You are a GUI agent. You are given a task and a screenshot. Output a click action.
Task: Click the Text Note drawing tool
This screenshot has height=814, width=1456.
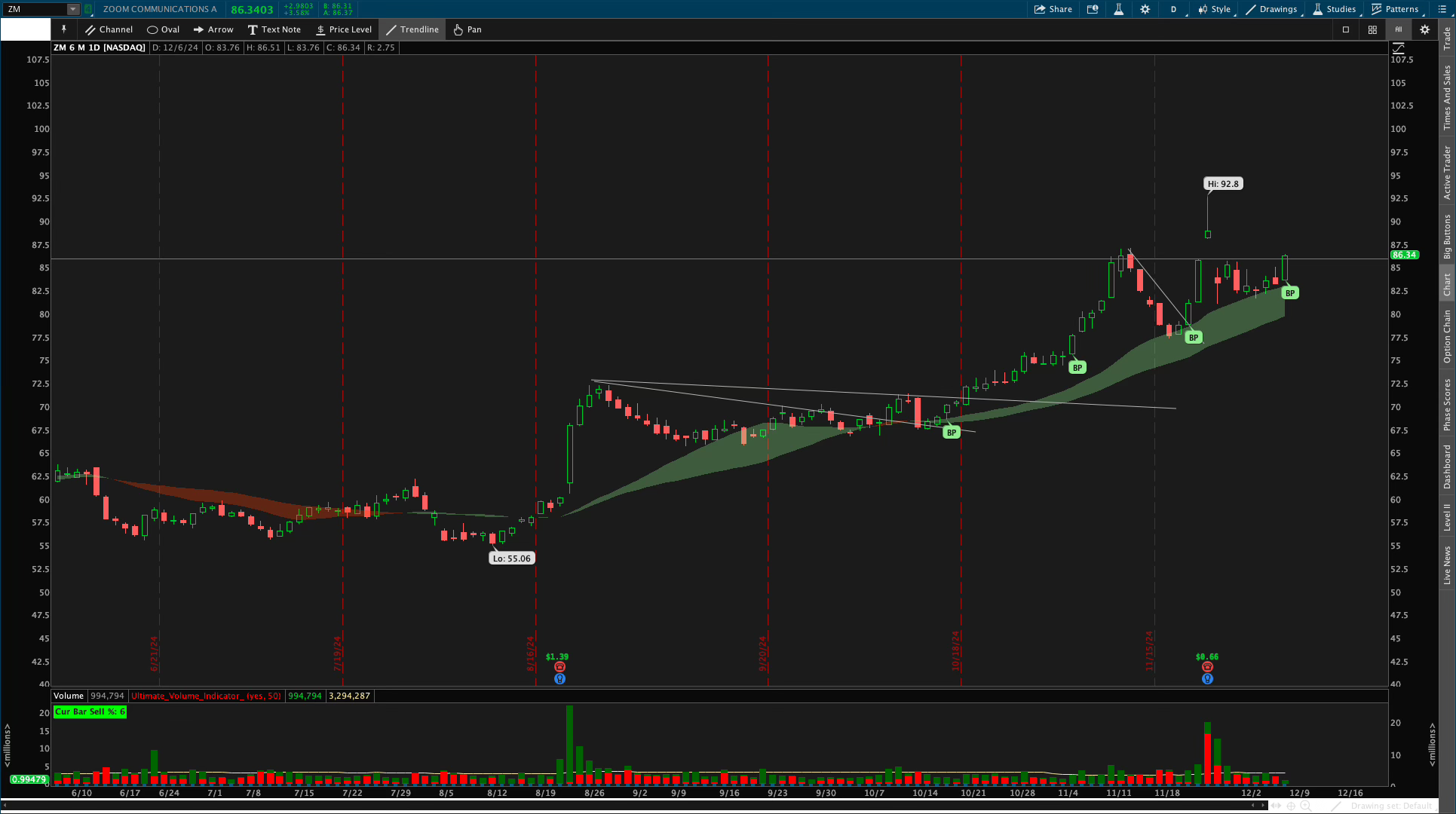(x=274, y=29)
